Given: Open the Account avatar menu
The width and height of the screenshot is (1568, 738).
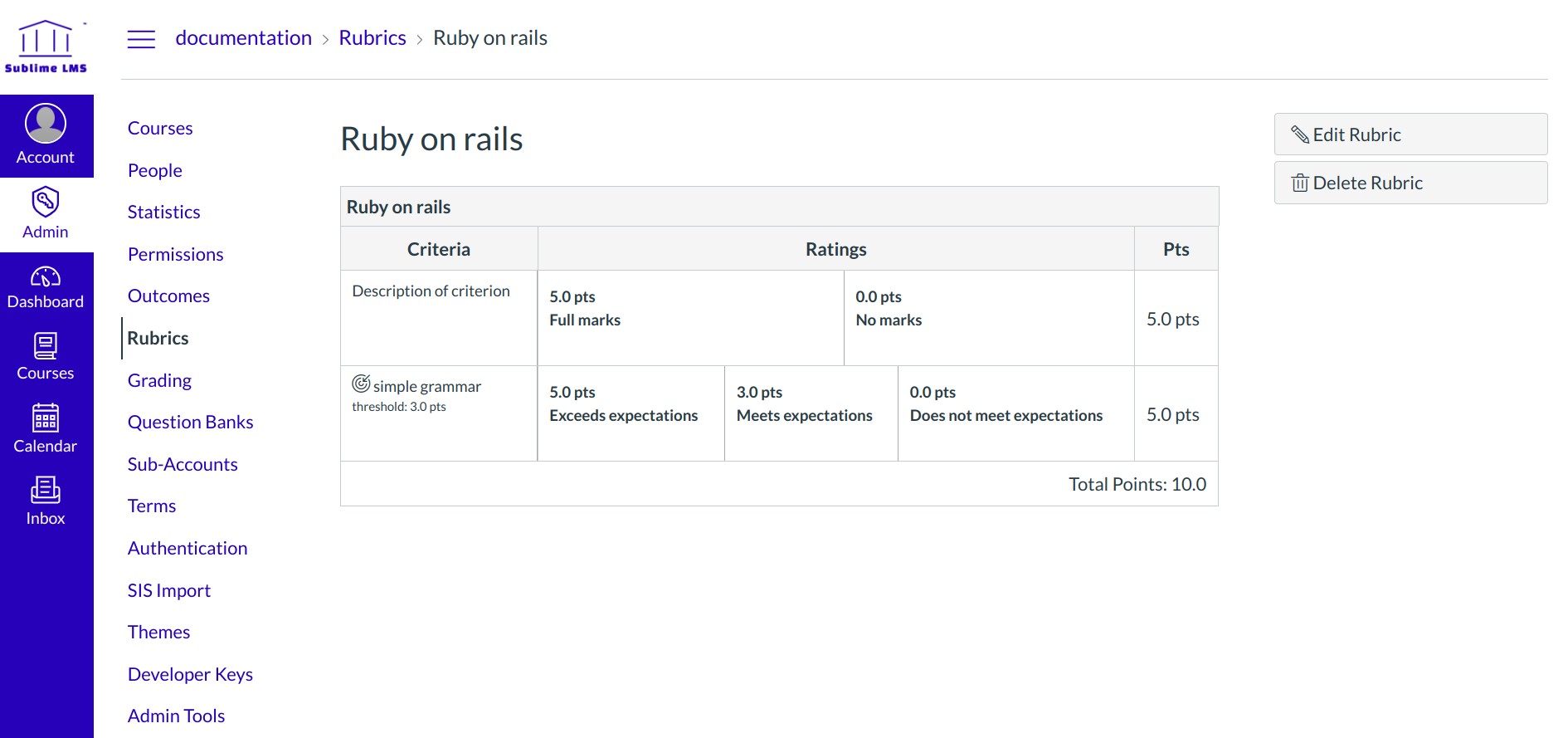Looking at the screenshot, I should pos(46,124).
